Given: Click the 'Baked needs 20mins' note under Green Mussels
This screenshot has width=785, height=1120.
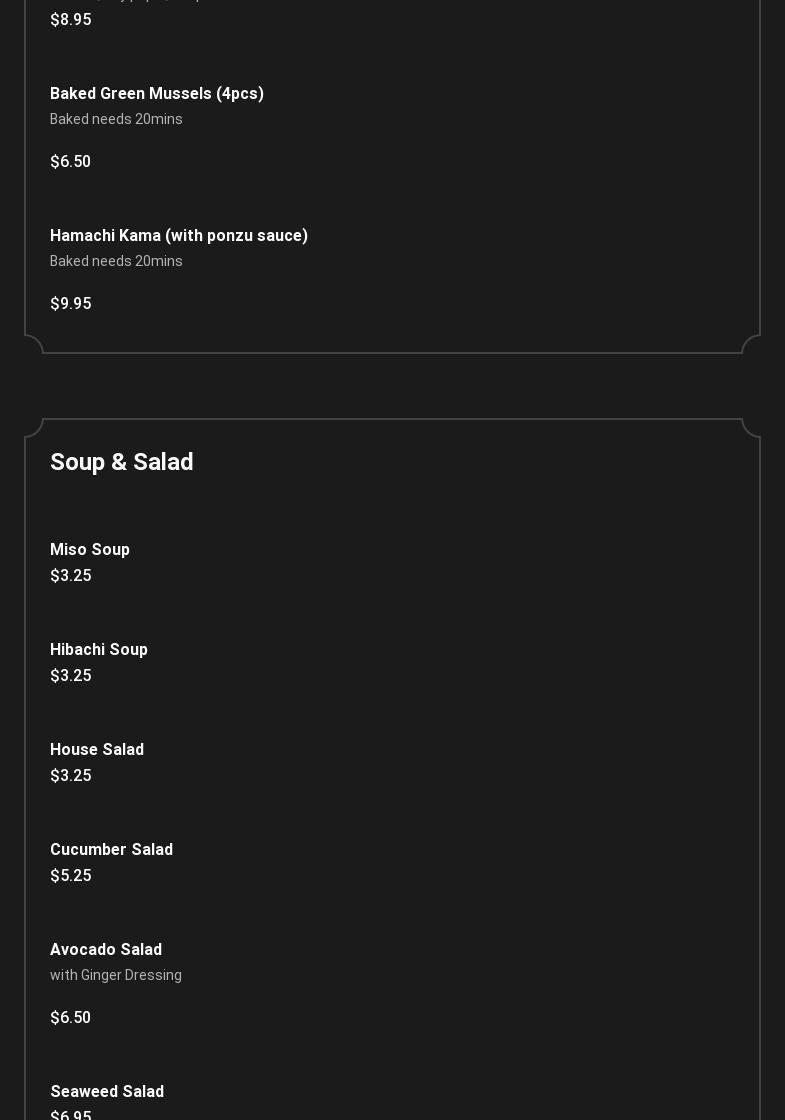Looking at the screenshot, I should (x=116, y=119).
